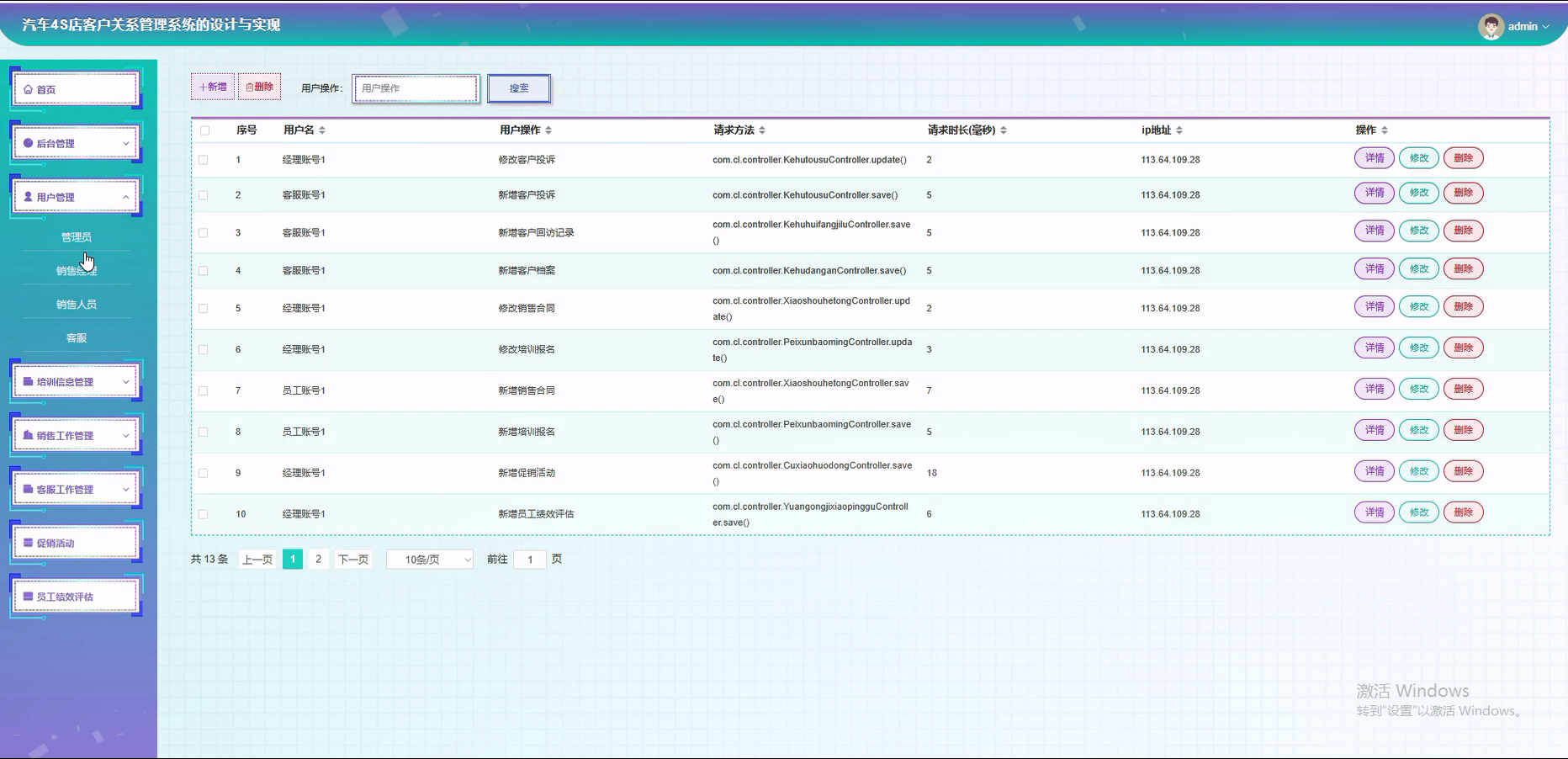
Task: Check the row 4 新增客户档案 checkbox
Action: pos(204,271)
